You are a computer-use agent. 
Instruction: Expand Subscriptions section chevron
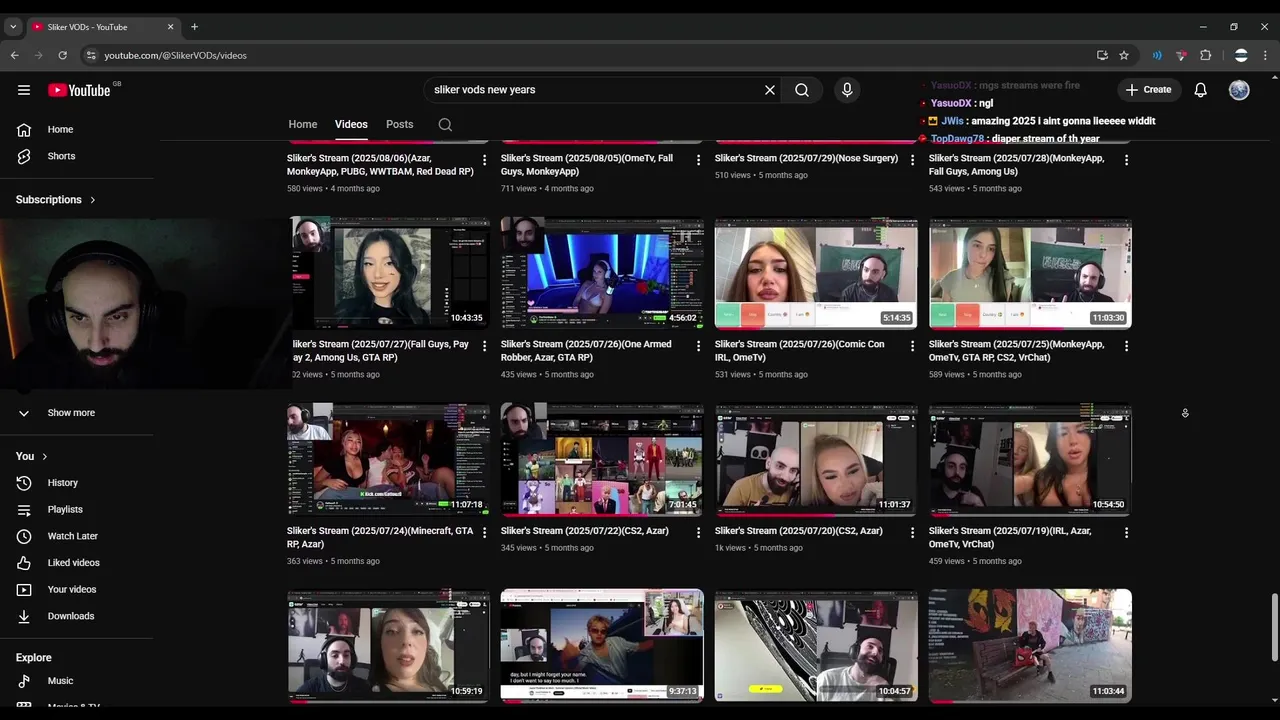(x=93, y=200)
